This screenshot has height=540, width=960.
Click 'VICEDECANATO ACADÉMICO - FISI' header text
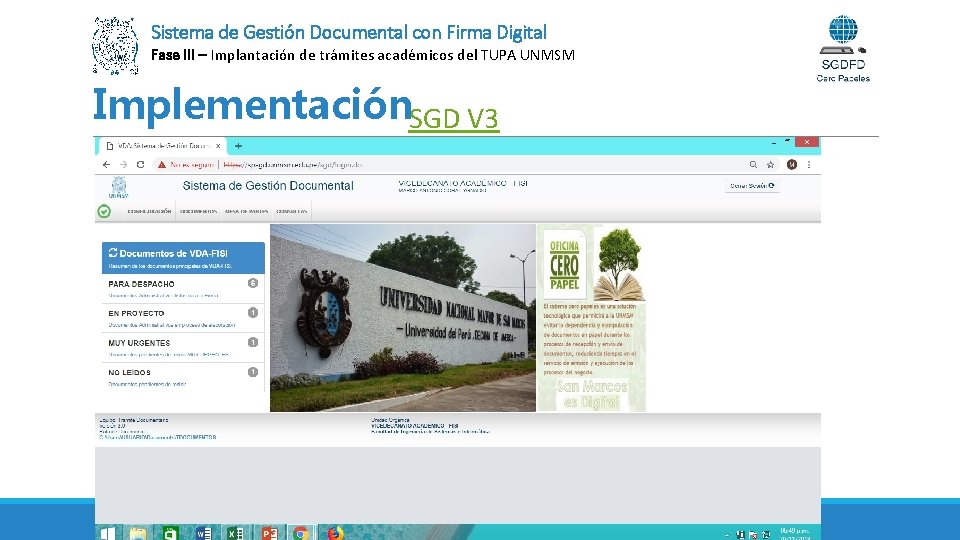[x=463, y=183]
